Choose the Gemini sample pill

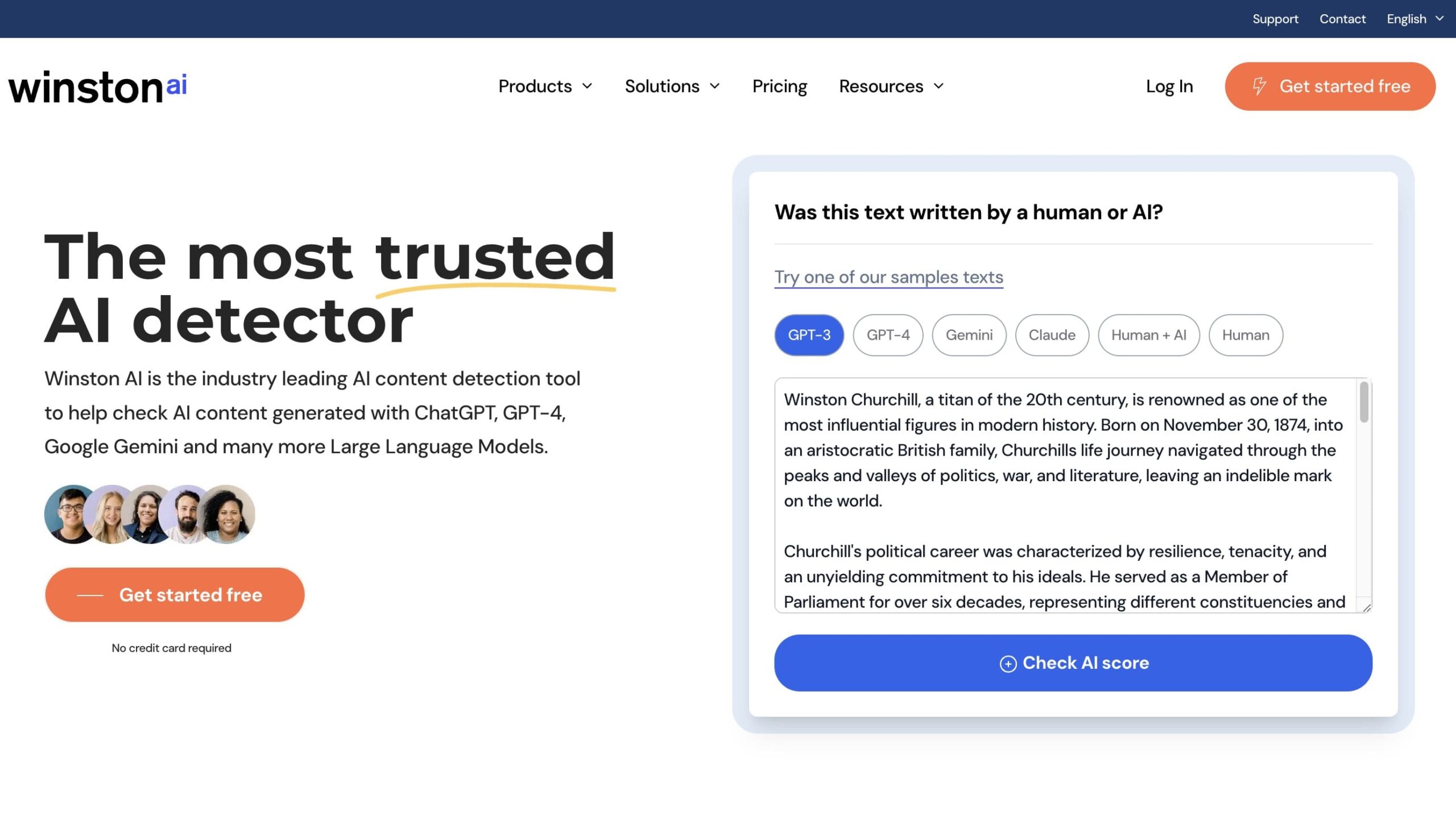click(x=969, y=335)
